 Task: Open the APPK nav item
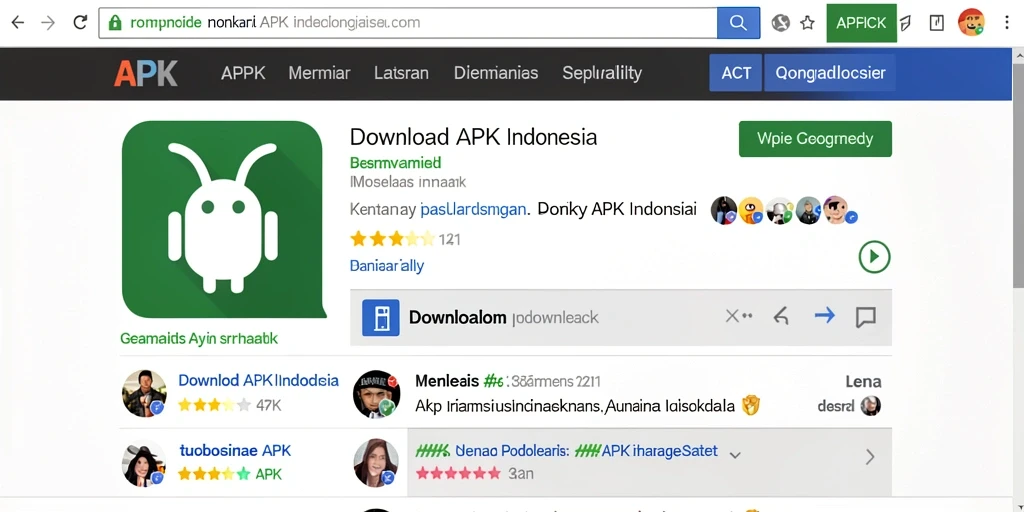[243, 73]
